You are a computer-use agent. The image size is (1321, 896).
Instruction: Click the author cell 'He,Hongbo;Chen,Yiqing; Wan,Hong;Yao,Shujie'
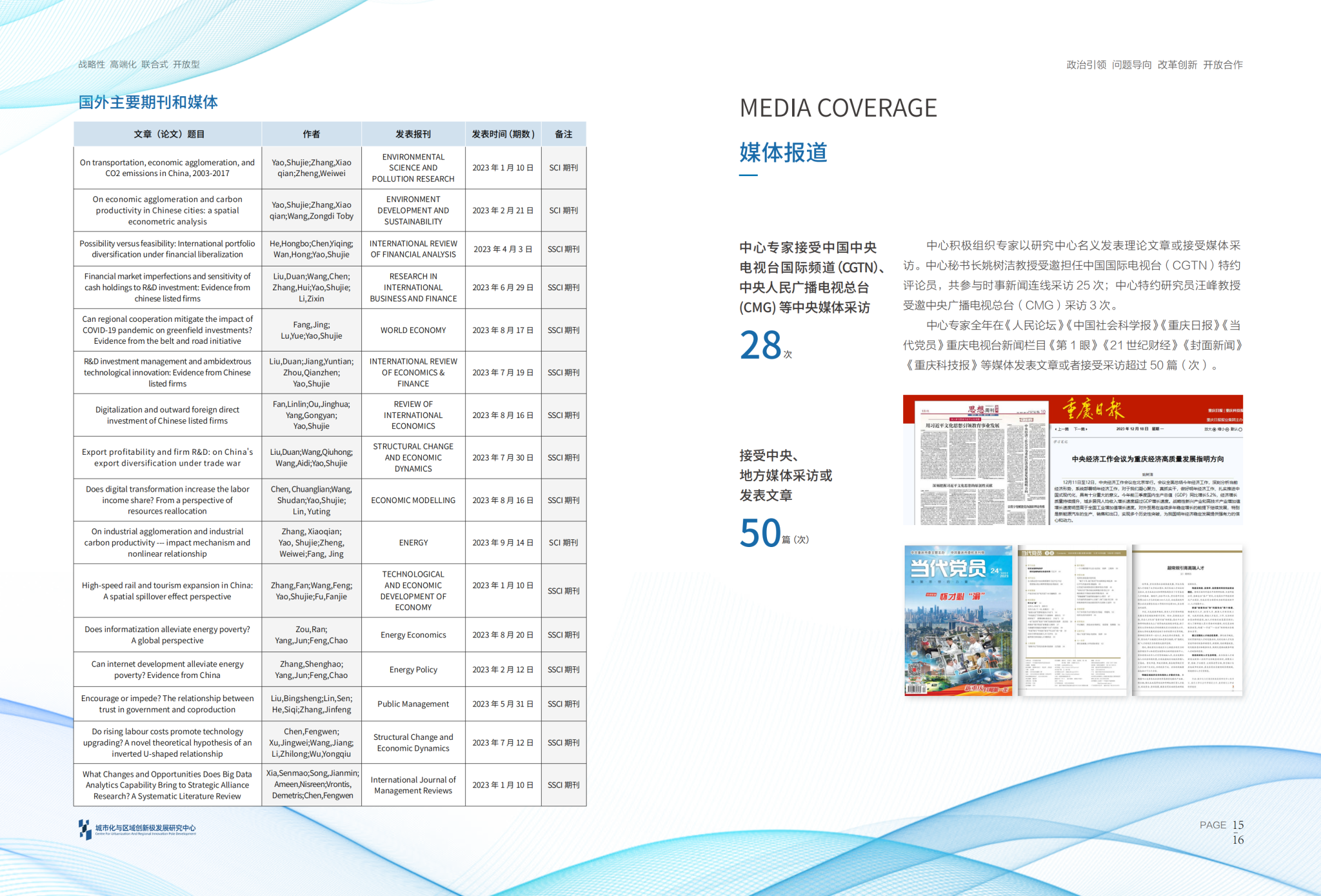[x=312, y=249]
